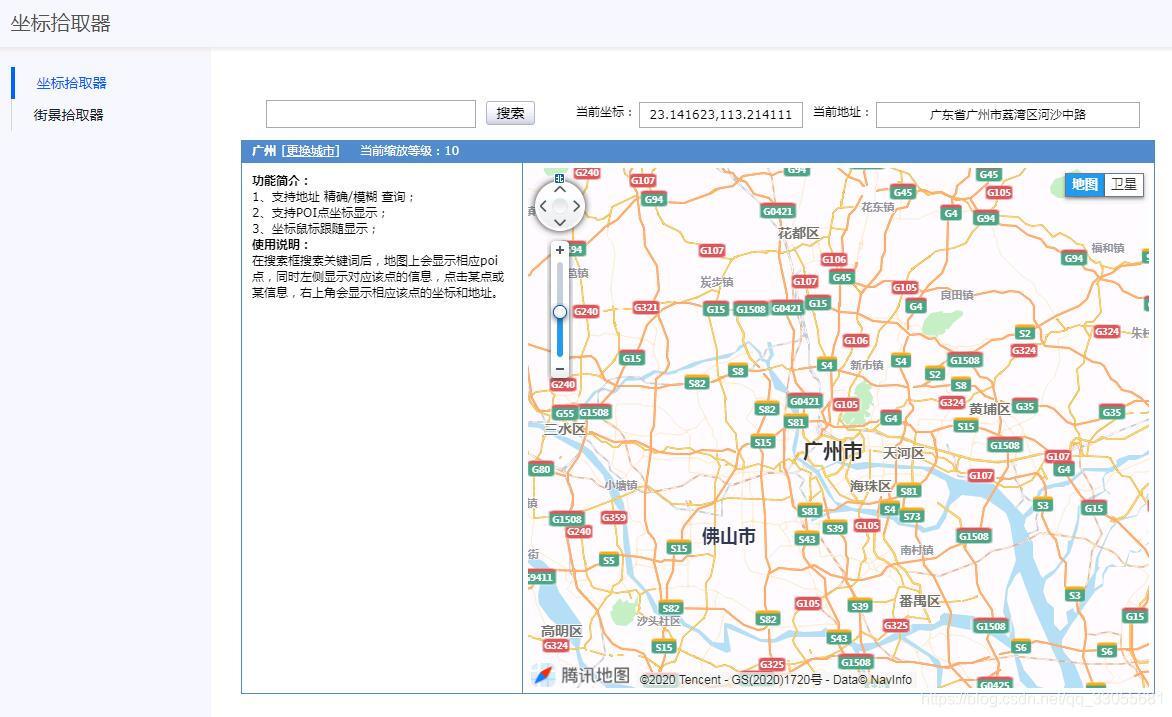The height and width of the screenshot is (717, 1172).
Task: Click the zoom slider handle
Action: pyautogui.click(x=560, y=312)
